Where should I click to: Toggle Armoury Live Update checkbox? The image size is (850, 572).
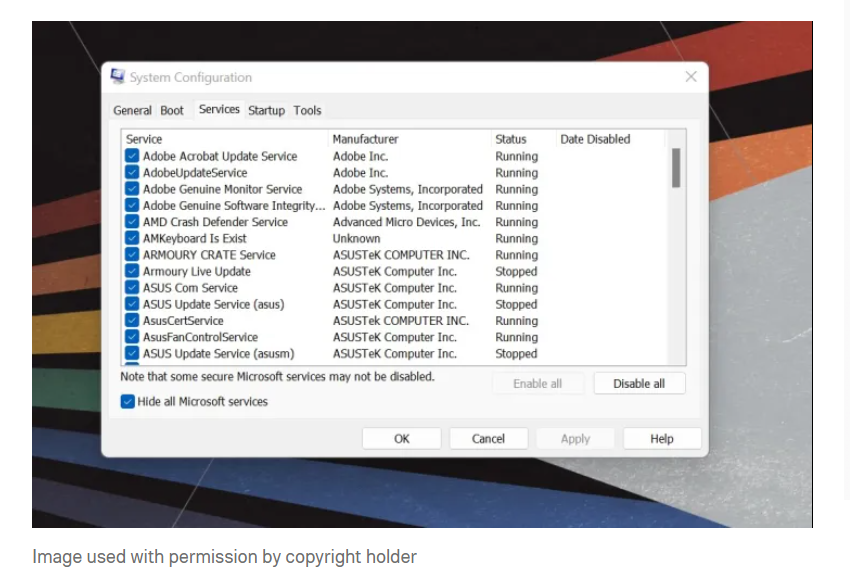click(x=132, y=271)
